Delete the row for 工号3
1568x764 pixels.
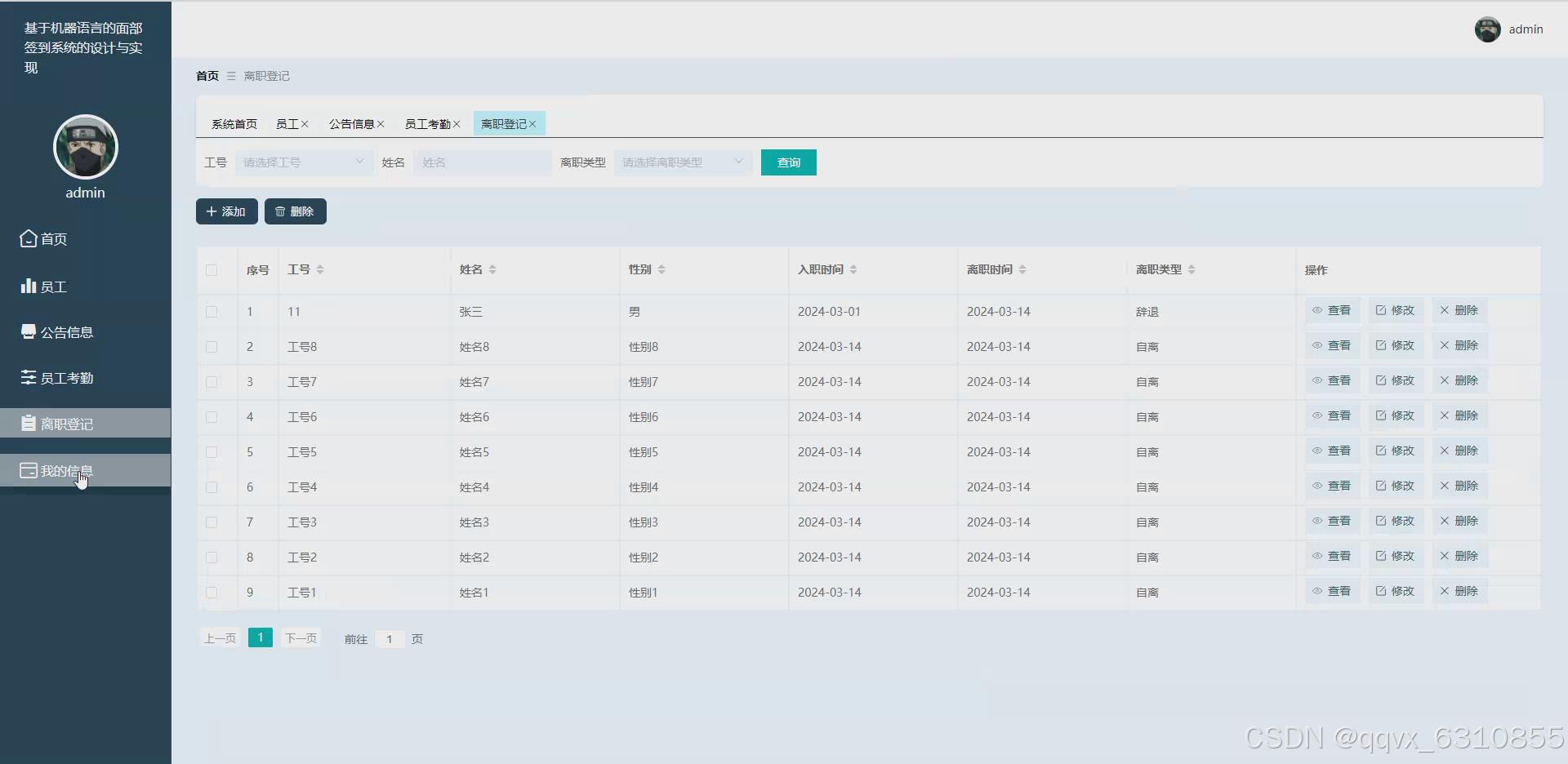point(1459,521)
